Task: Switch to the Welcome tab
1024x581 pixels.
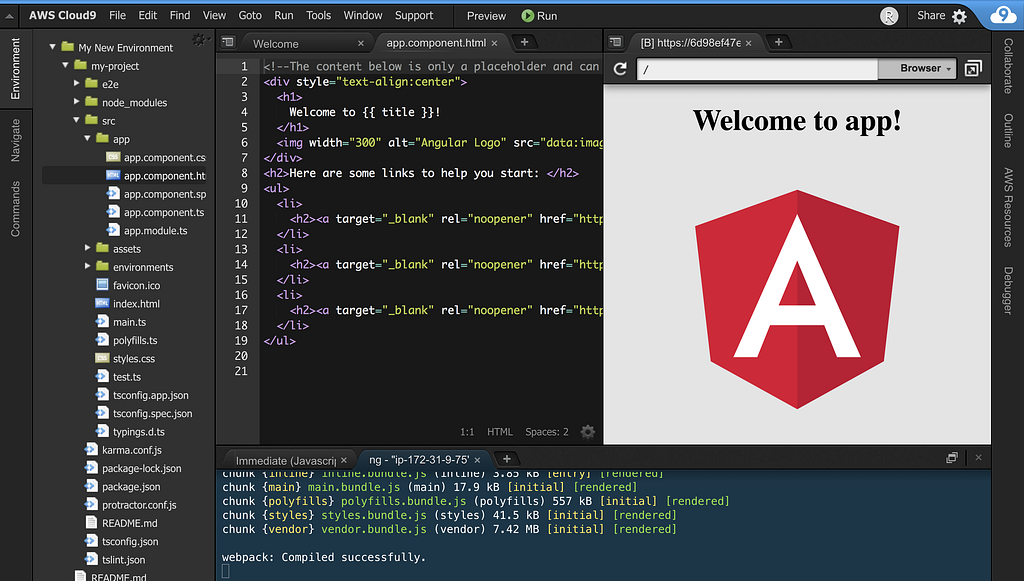Action: tap(276, 44)
